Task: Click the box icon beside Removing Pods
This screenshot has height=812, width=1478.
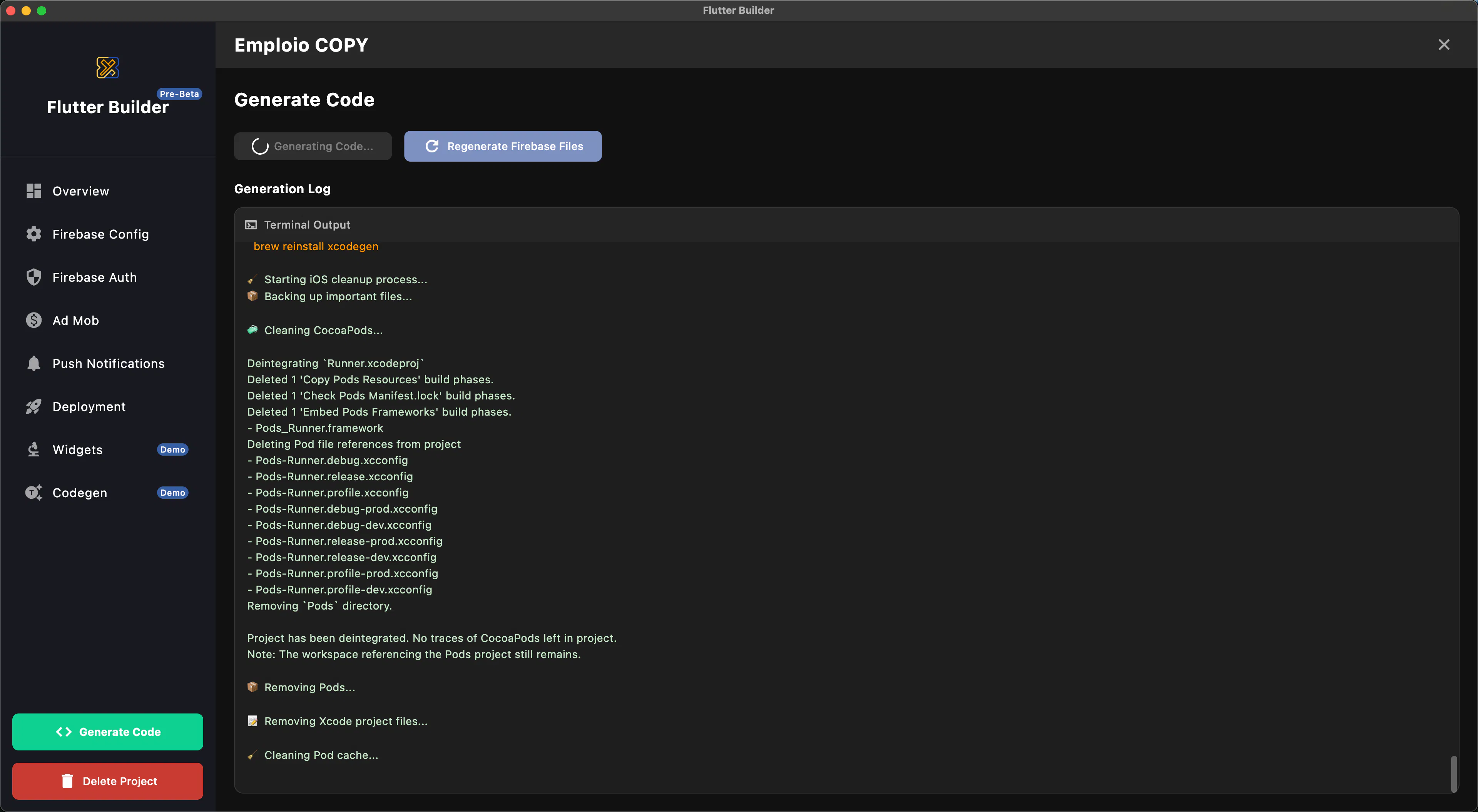Action: 252,687
